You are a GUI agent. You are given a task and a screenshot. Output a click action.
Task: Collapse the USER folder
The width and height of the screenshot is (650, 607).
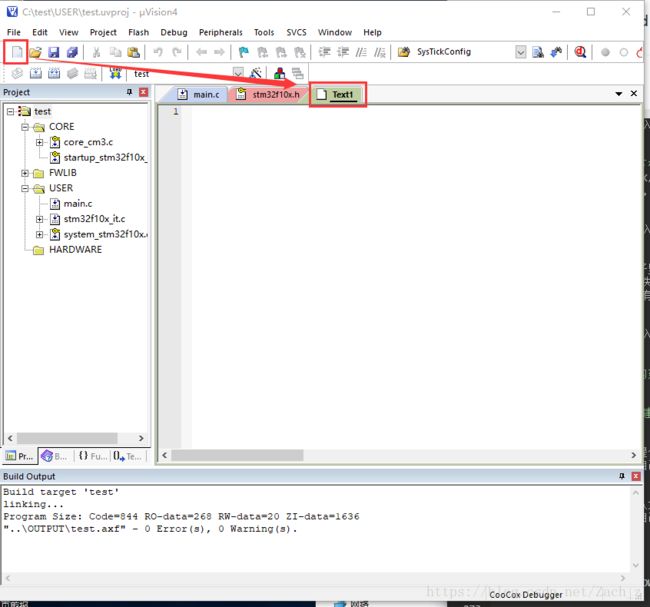point(25,188)
